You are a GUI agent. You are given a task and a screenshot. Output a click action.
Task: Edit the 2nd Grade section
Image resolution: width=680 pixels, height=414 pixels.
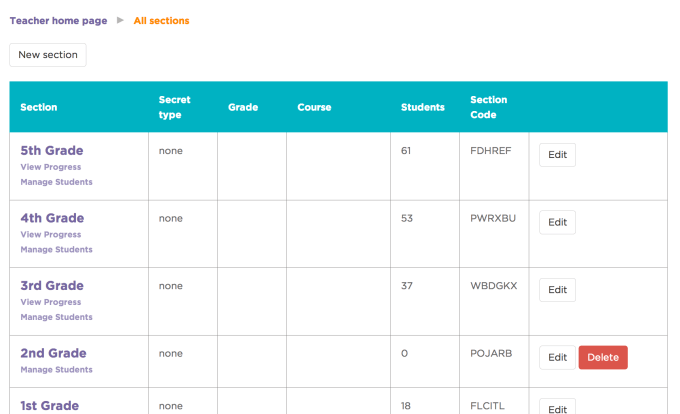point(557,357)
